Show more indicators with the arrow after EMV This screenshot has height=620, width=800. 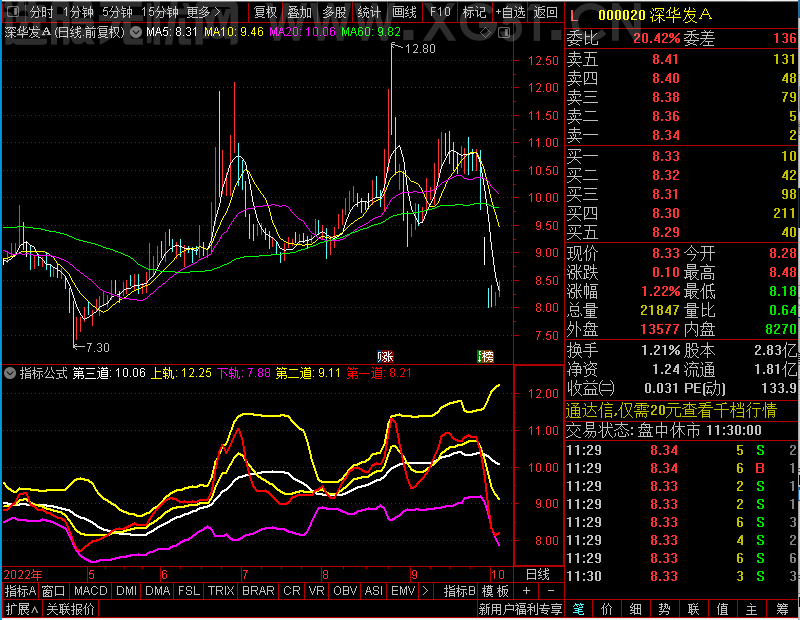coord(426,591)
